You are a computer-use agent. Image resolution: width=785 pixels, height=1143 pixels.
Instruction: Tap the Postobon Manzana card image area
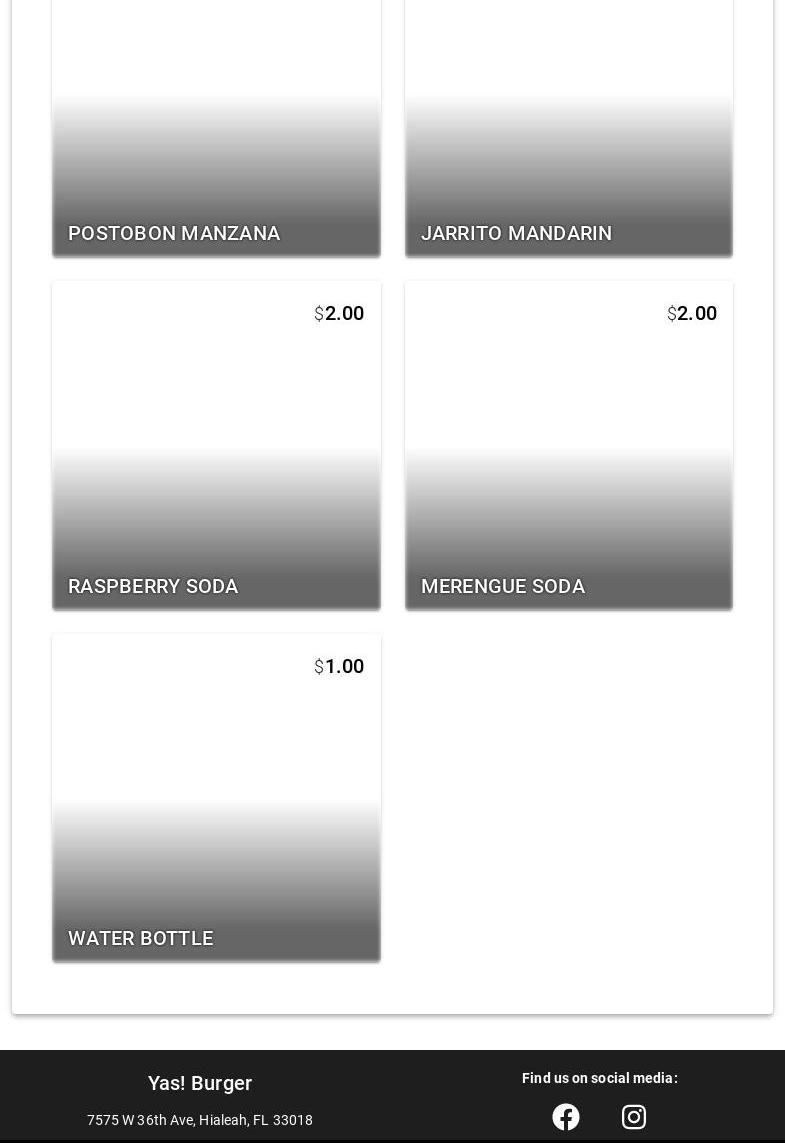(216, 100)
